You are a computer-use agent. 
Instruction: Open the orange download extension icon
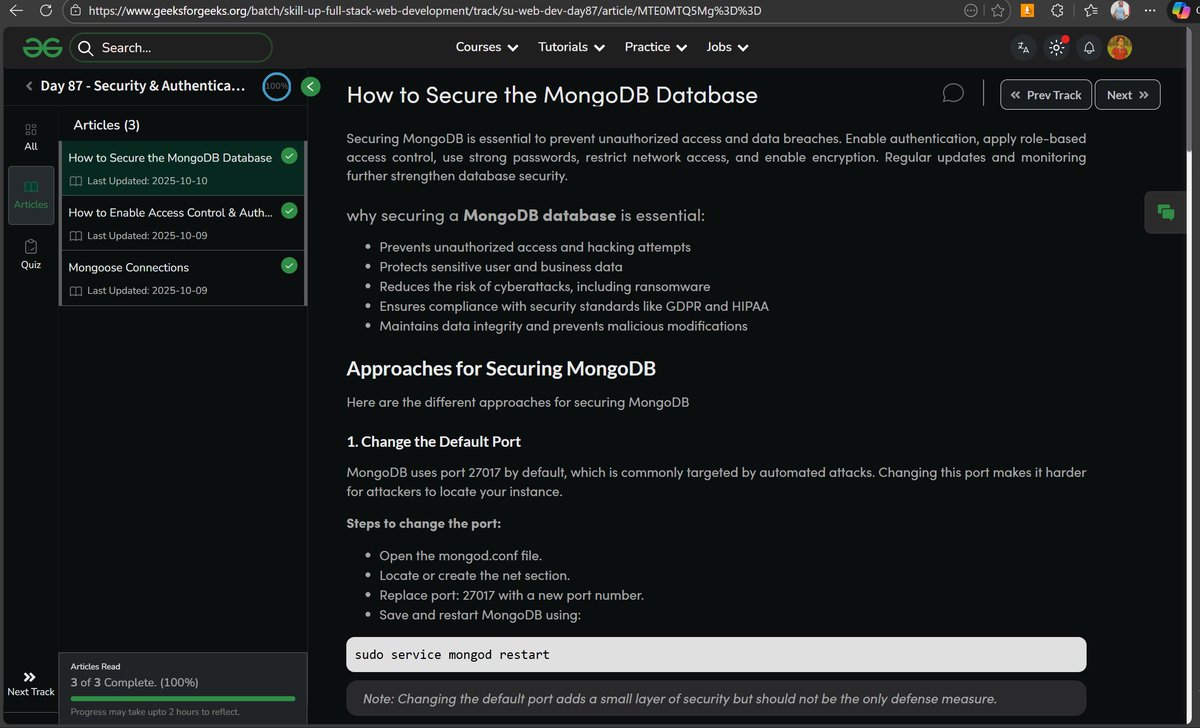coord(1028,11)
